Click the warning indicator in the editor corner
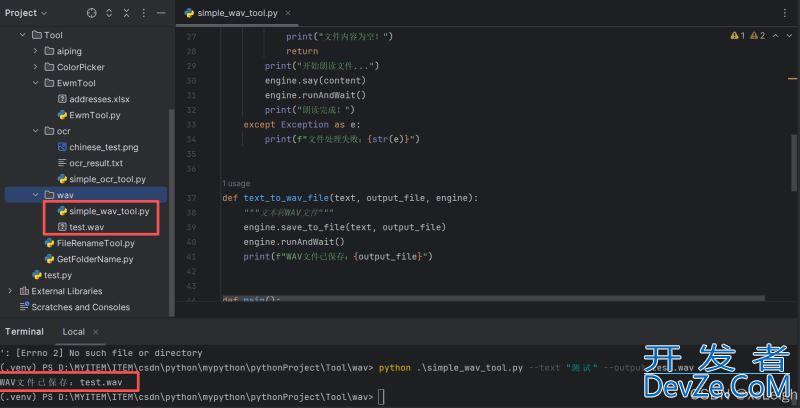800x408 pixels. tap(739, 35)
